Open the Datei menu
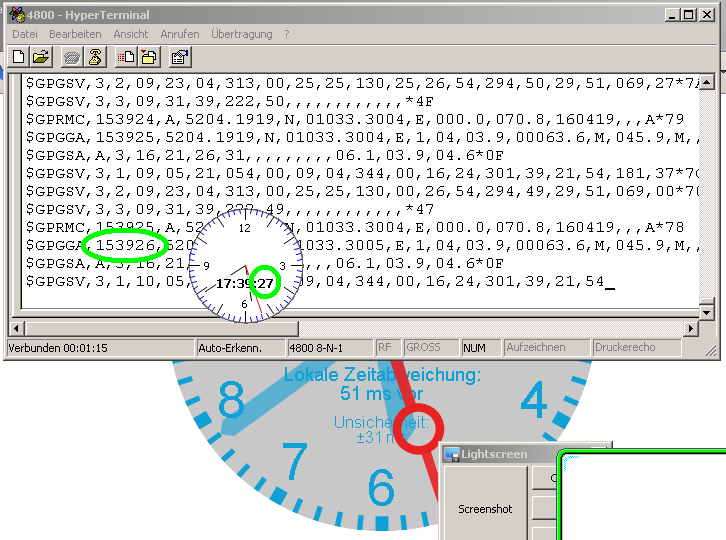The image size is (726, 540). (25, 34)
